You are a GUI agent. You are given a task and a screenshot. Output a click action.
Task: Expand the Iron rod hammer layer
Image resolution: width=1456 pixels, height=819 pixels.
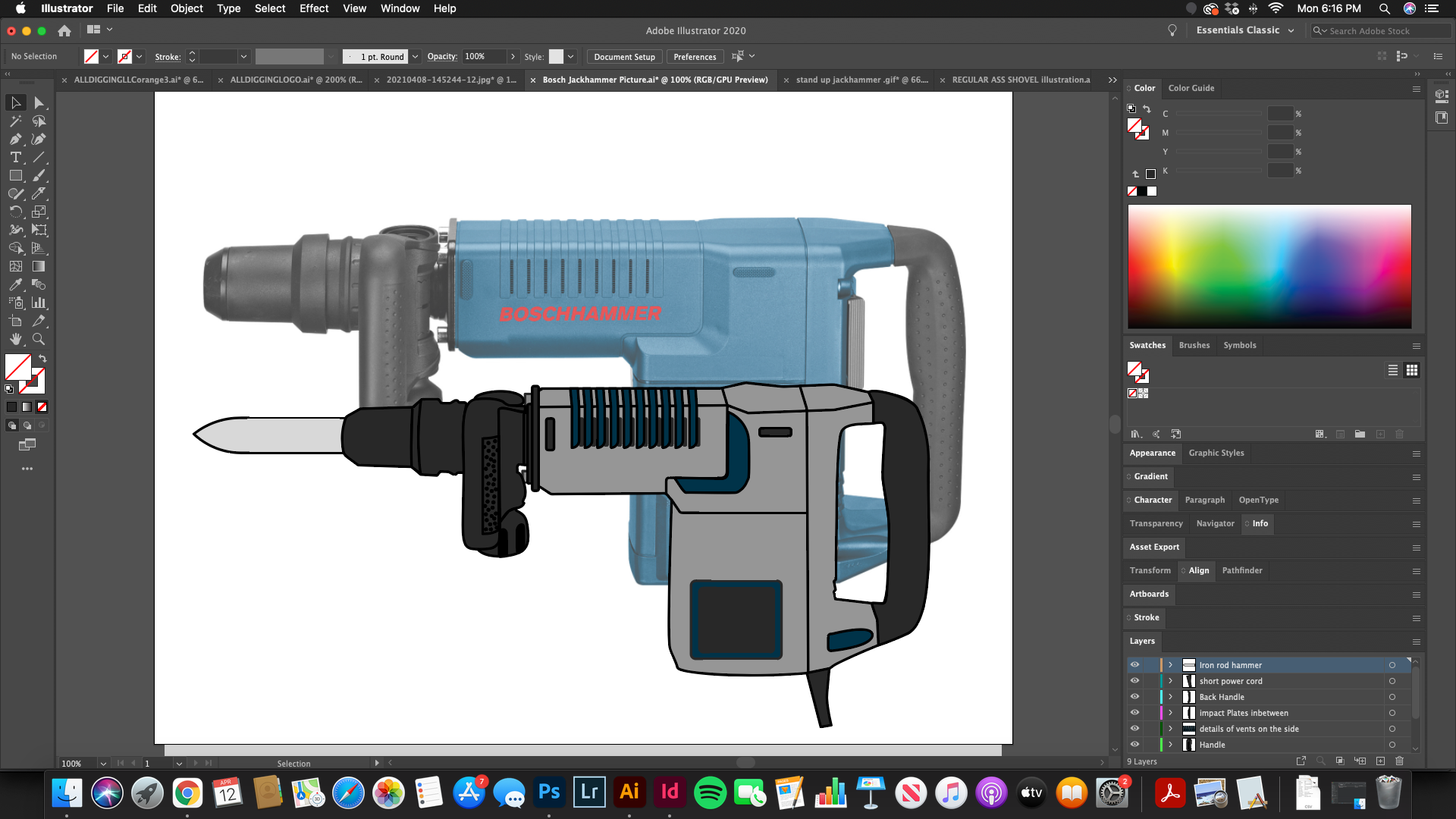pos(1170,665)
